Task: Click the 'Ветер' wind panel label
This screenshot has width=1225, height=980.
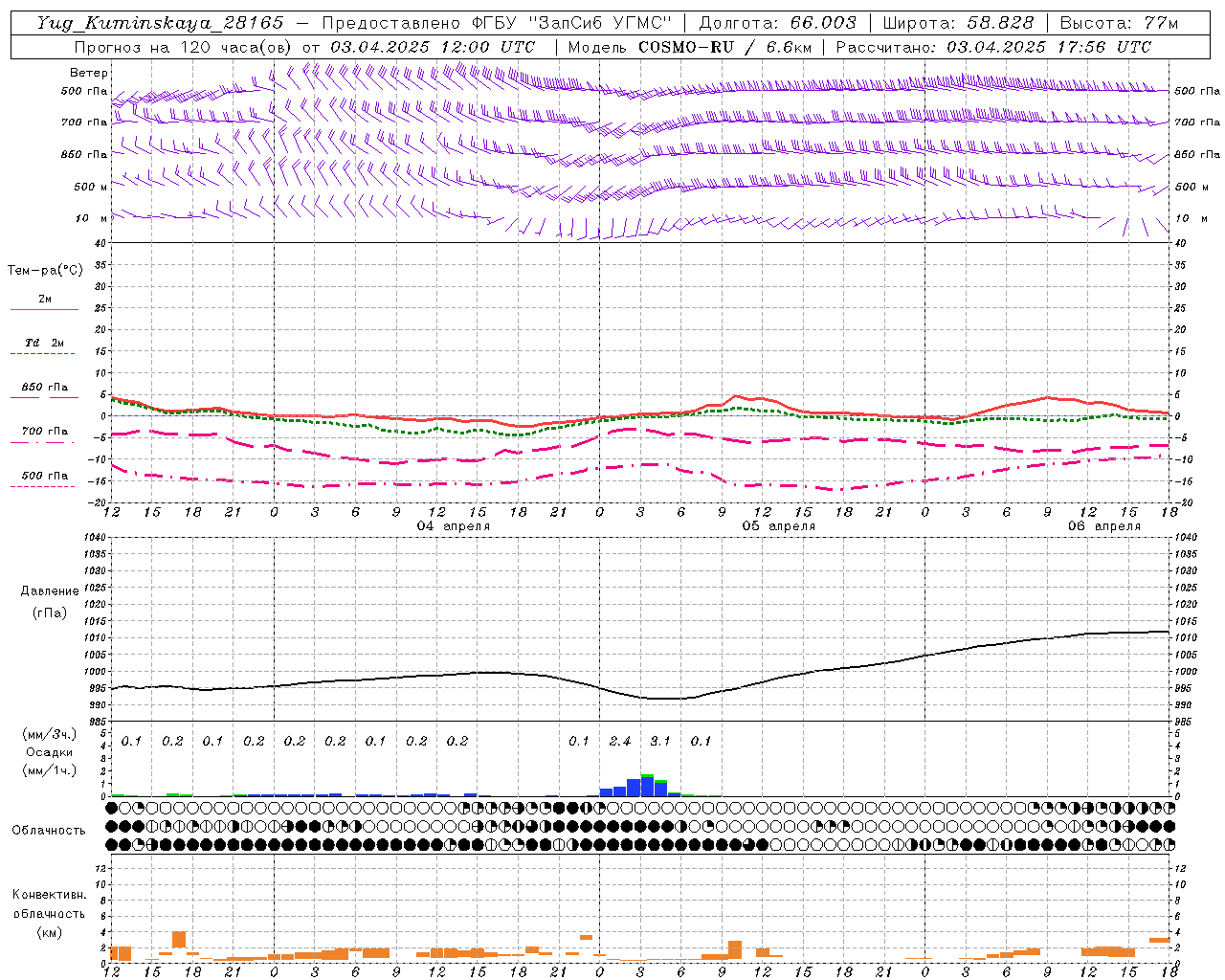Action: (89, 73)
